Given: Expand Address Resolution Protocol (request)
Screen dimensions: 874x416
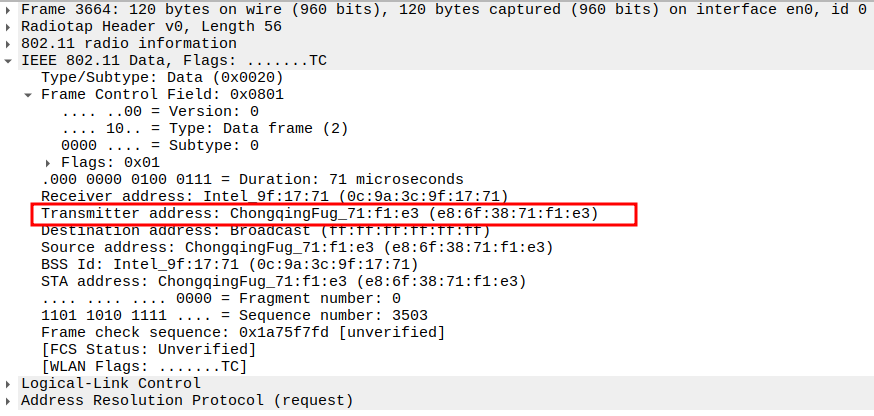Looking at the screenshot, I should [x=9, y=400].
